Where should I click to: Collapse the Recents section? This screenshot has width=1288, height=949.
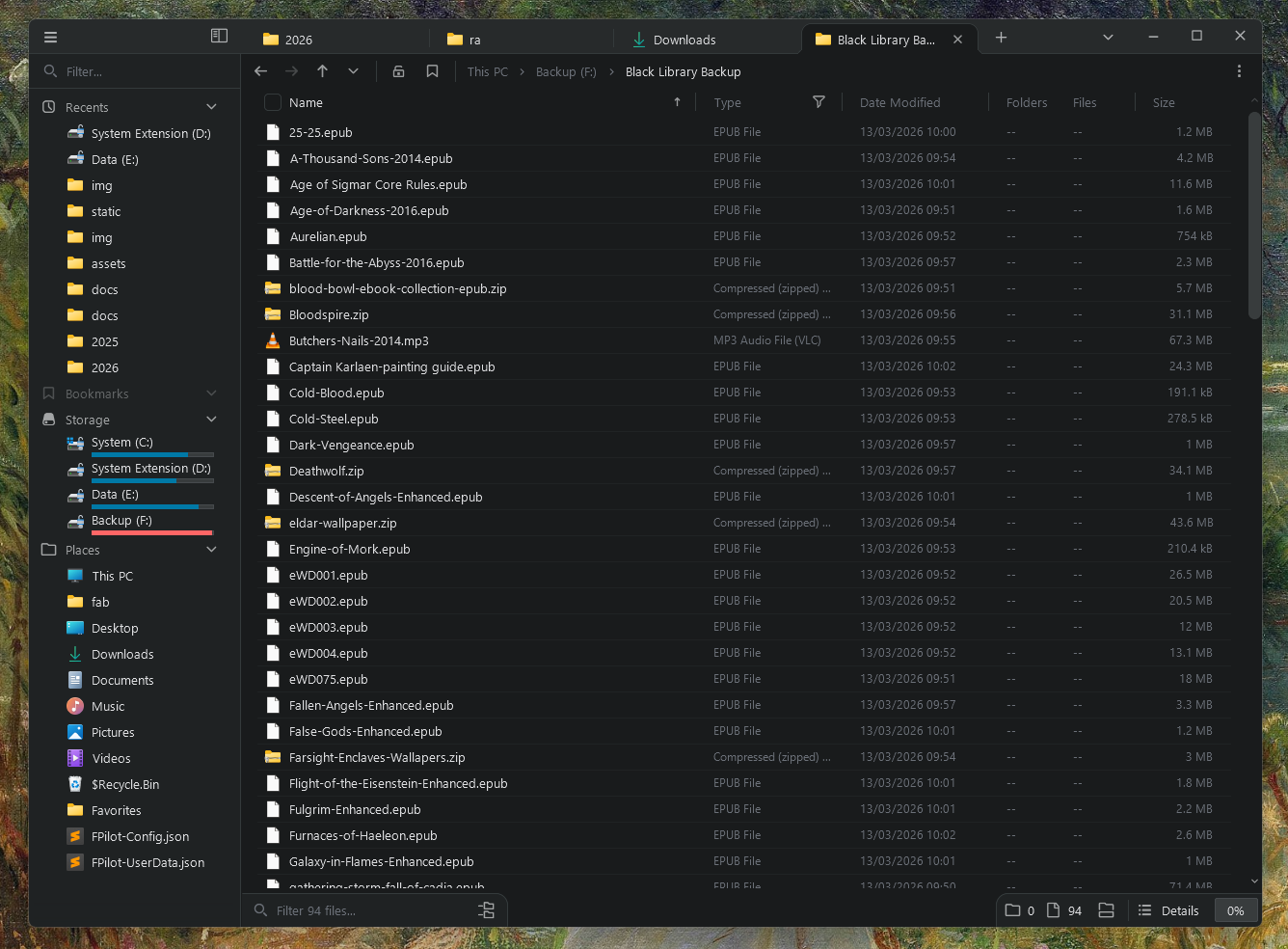pyautogui.click(x=211, y=107)
